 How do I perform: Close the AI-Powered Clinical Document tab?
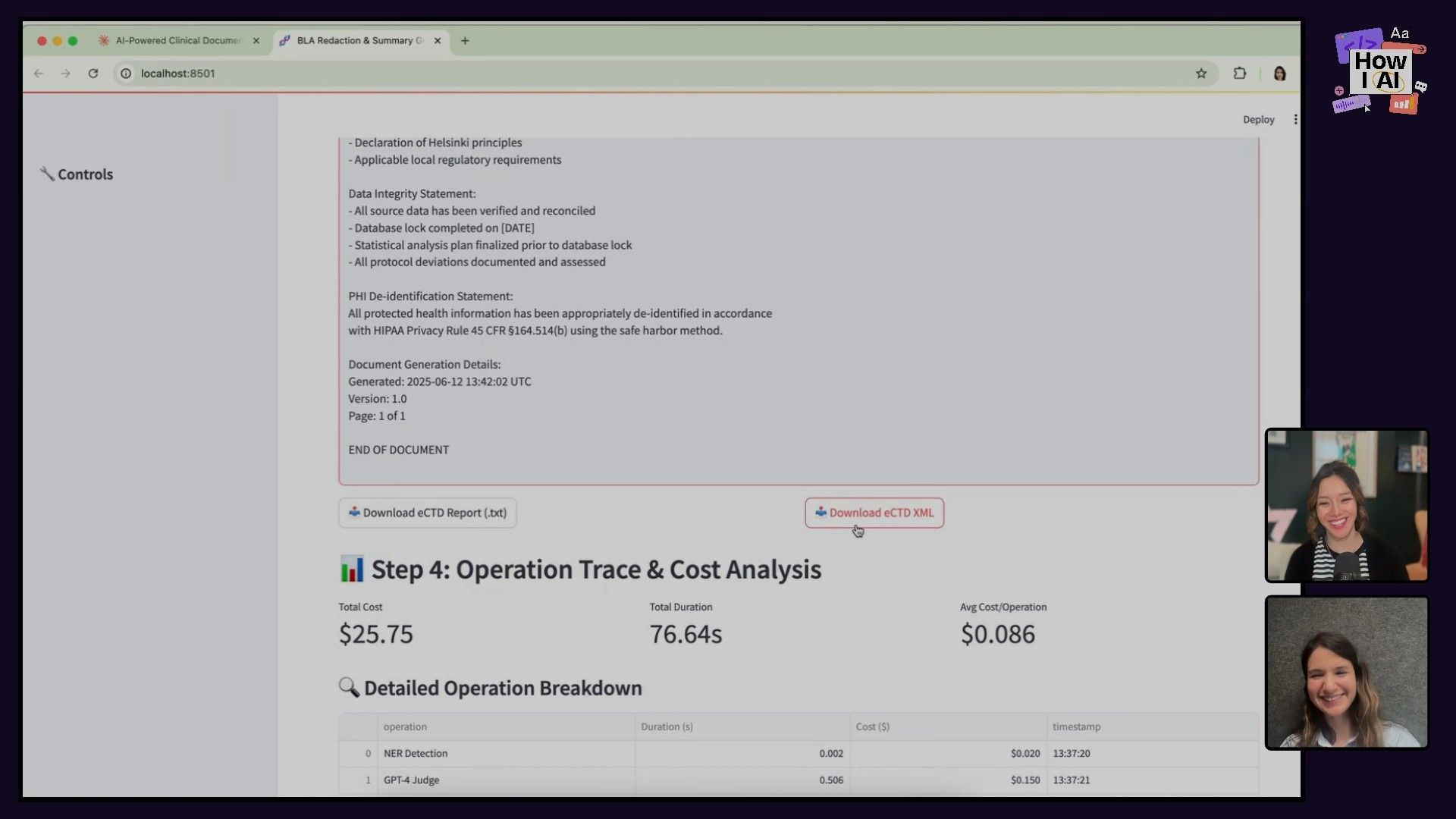(x=256, y=41)
